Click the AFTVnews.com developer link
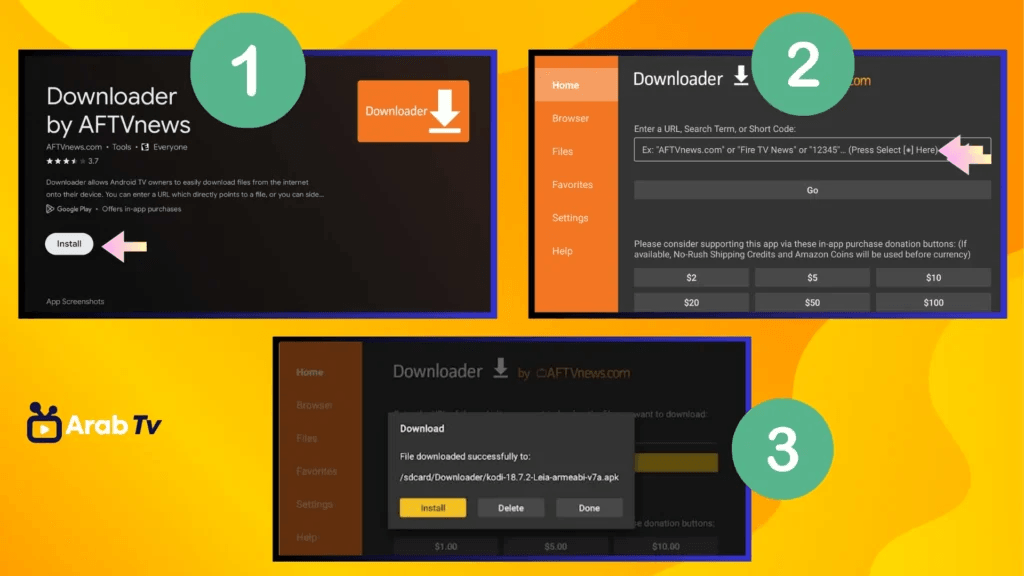The width and height of the screenshot is (1024, 576). pyautogui.click(x=75, y=147)
